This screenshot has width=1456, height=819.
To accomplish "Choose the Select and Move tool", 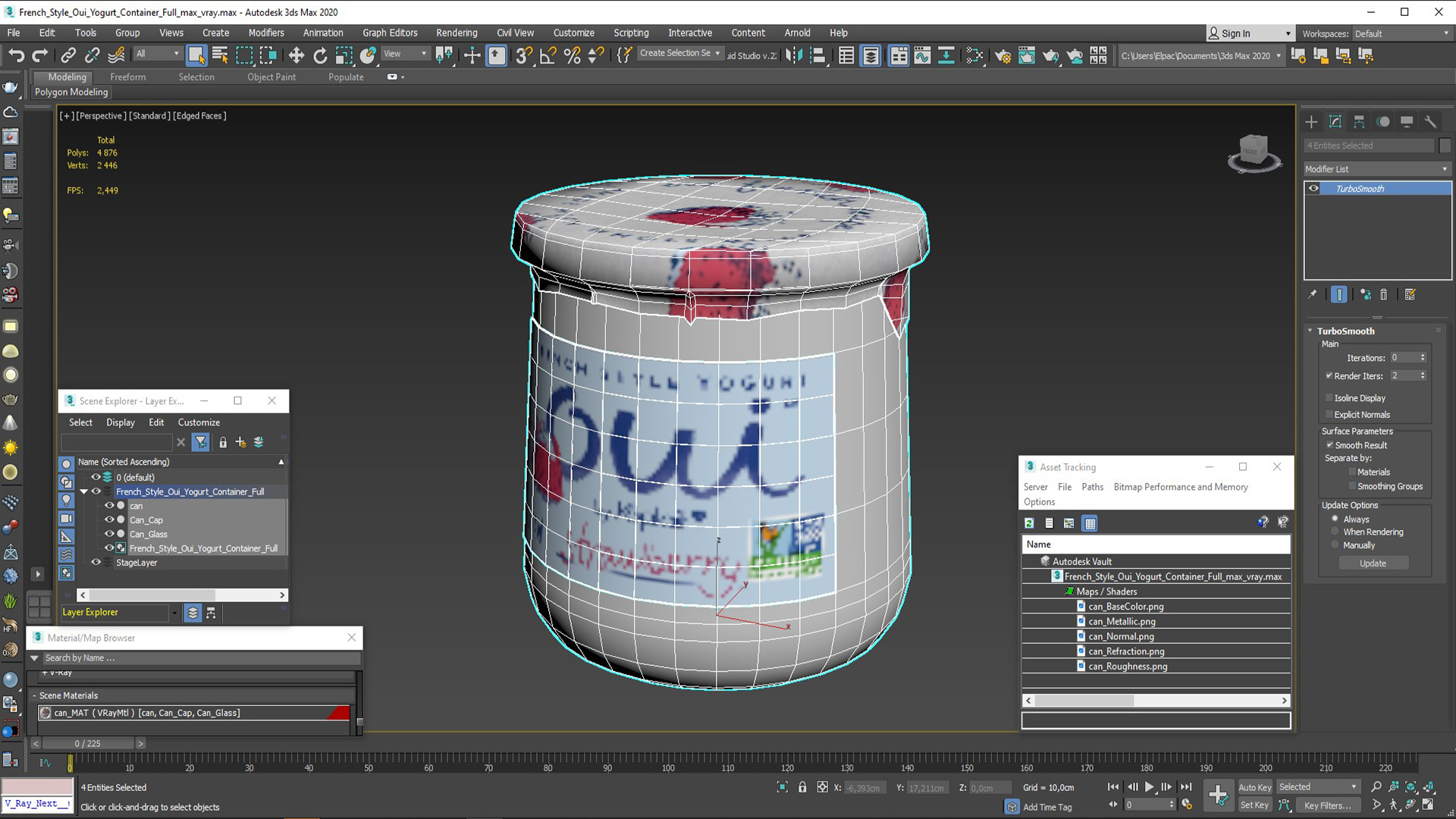I will 296,55.
